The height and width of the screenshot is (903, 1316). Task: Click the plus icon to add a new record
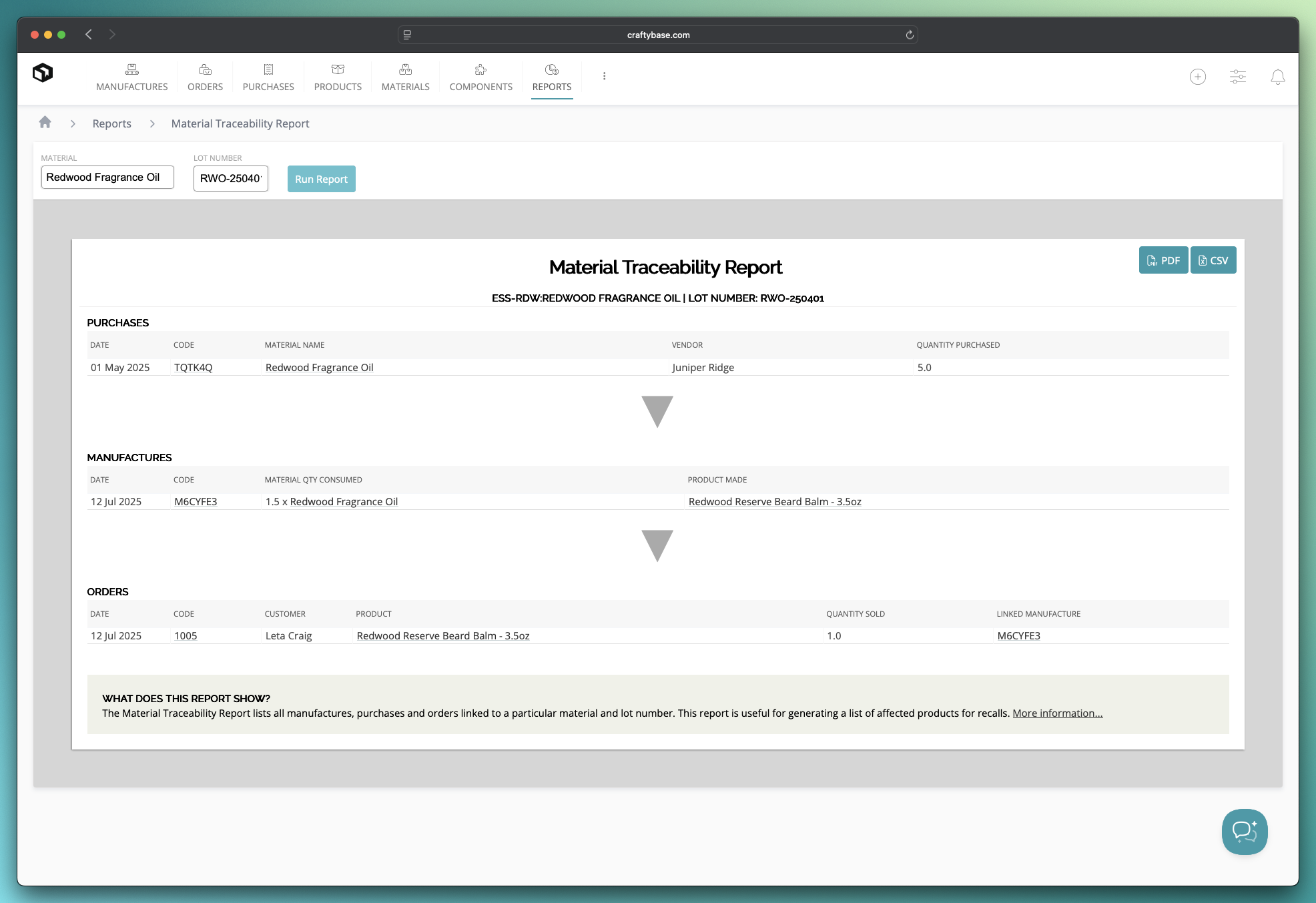[x=1198, y=77]
